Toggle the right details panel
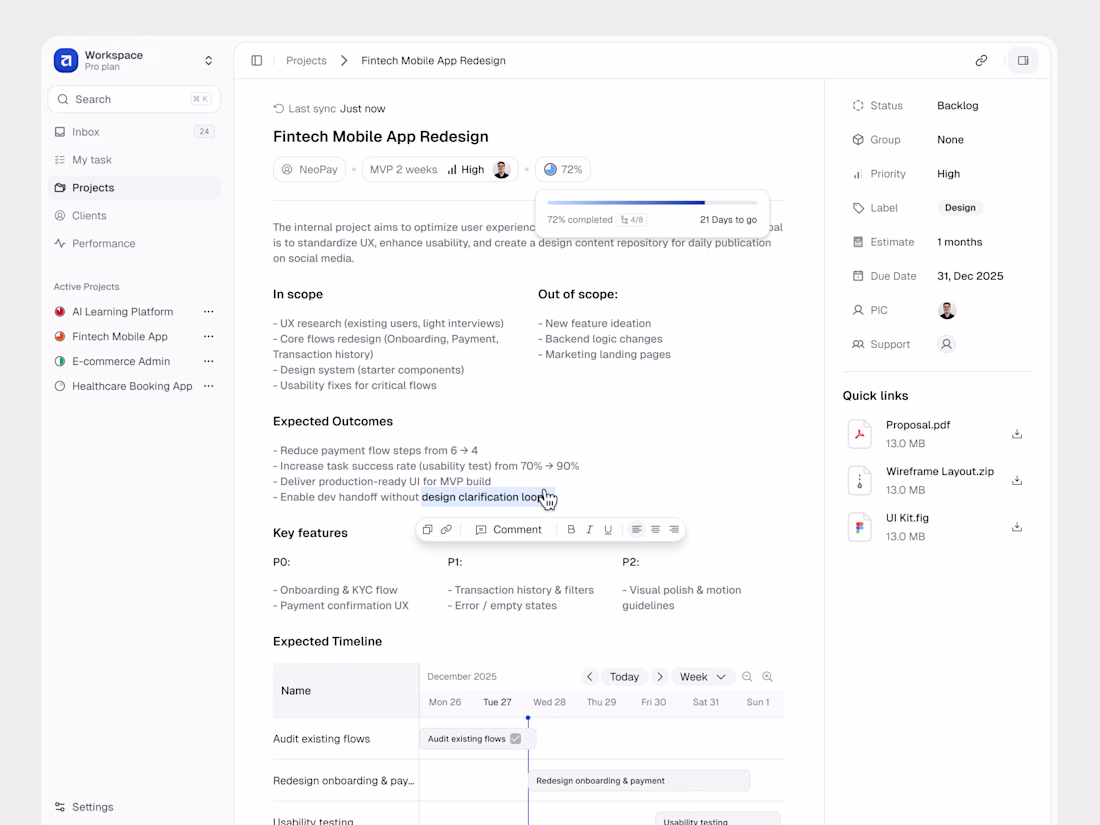The height and width of the screenshot is (825, 1100). tap(1023, 61)
